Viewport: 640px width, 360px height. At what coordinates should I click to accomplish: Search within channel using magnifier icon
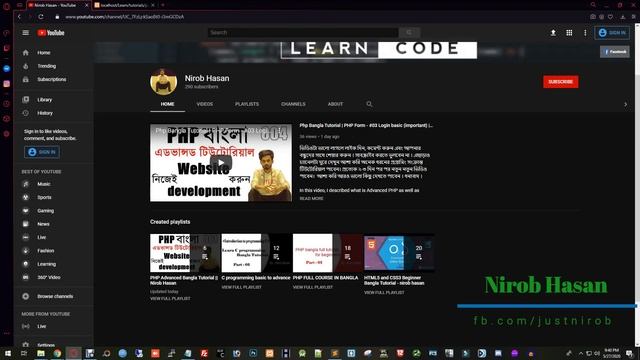click(369, 104)
